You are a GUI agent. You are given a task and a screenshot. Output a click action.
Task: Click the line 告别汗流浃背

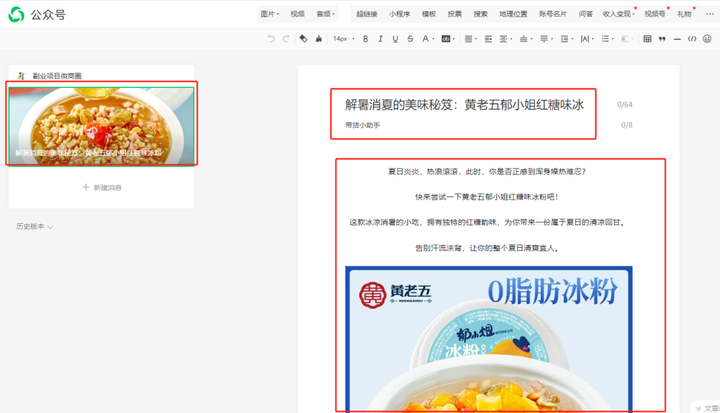[487, 248]
